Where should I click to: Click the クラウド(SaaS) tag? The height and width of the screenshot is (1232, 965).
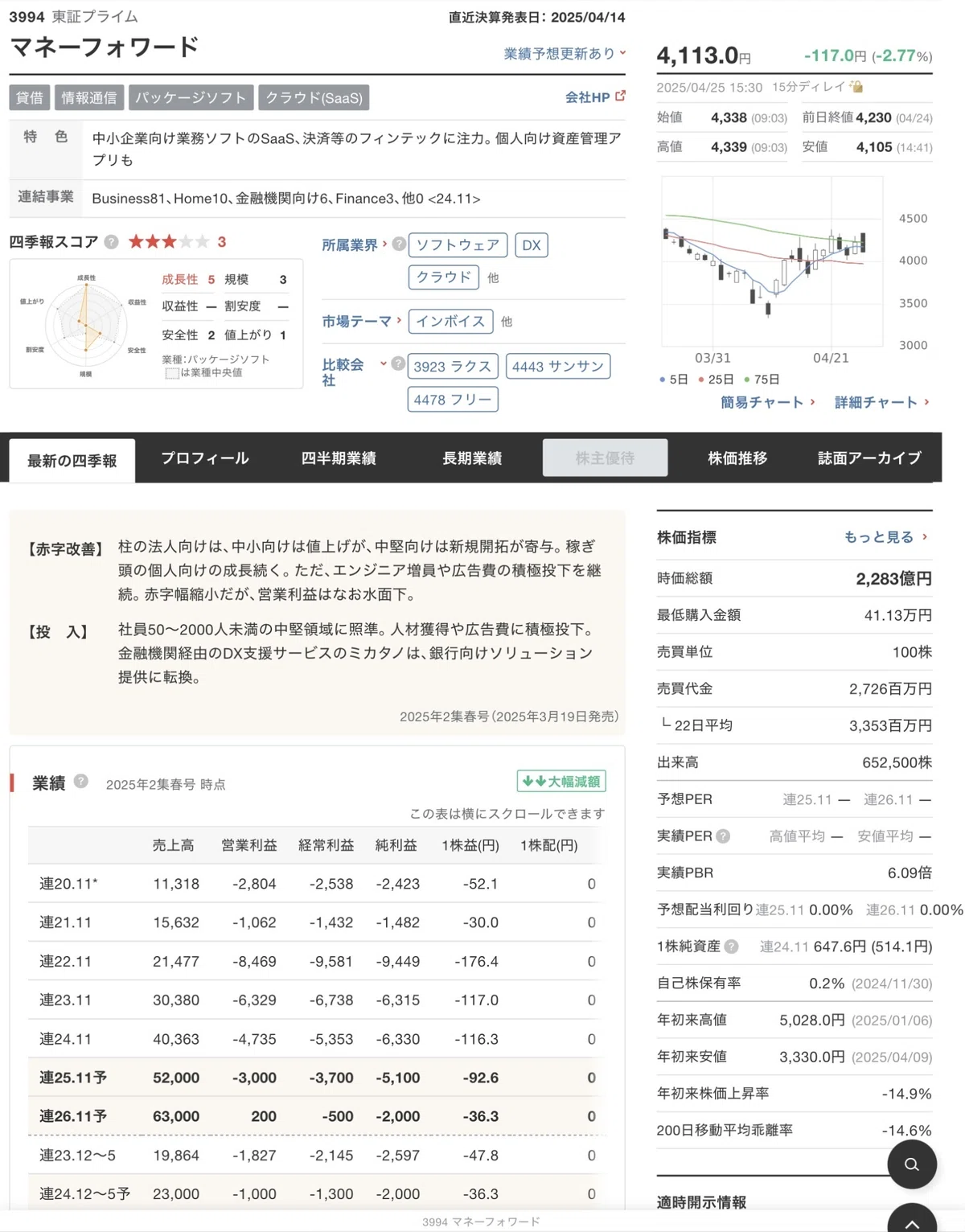[314, 97]
